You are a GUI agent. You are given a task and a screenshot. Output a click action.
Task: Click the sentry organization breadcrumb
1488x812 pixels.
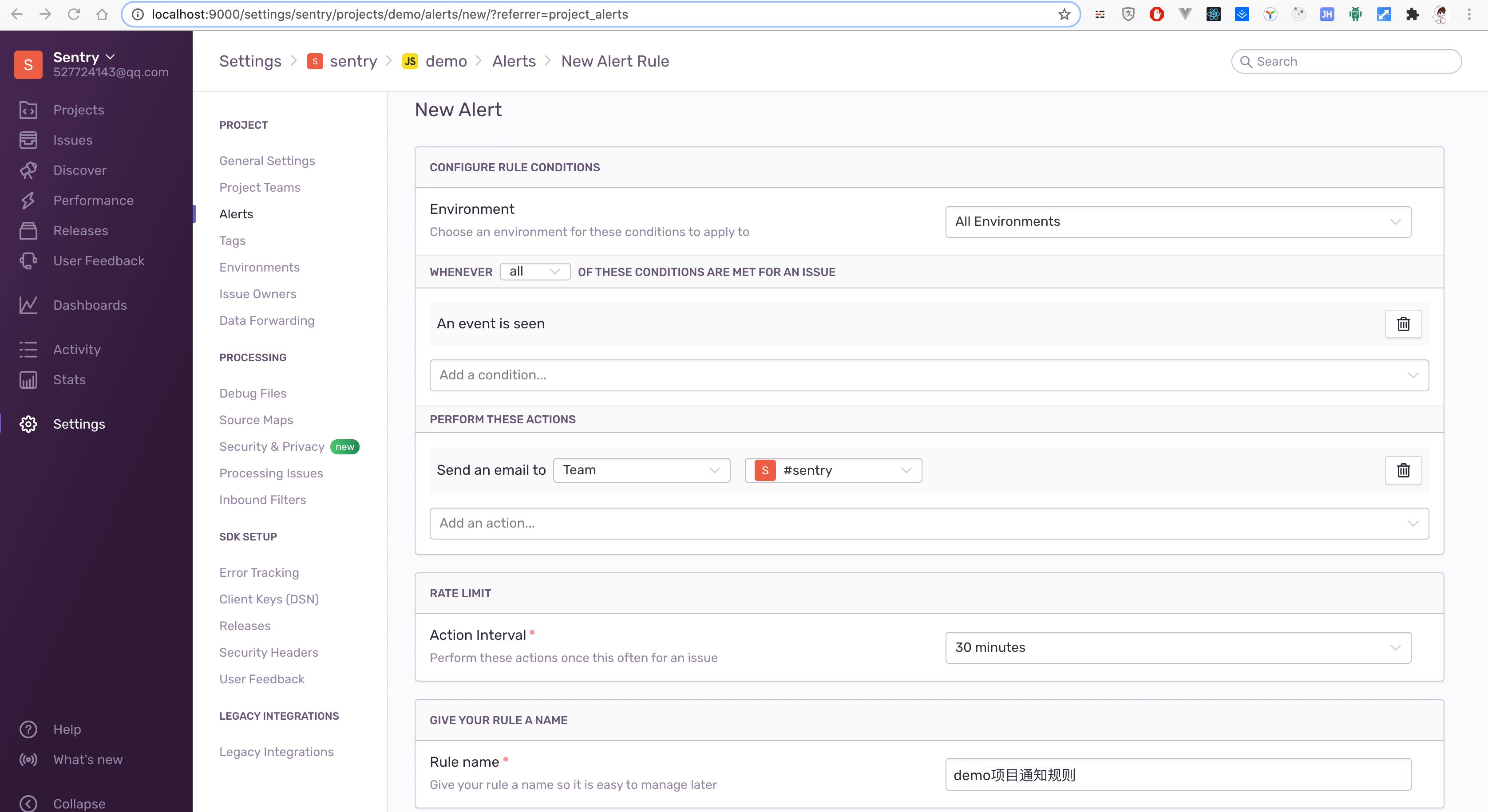coord(342,61)
